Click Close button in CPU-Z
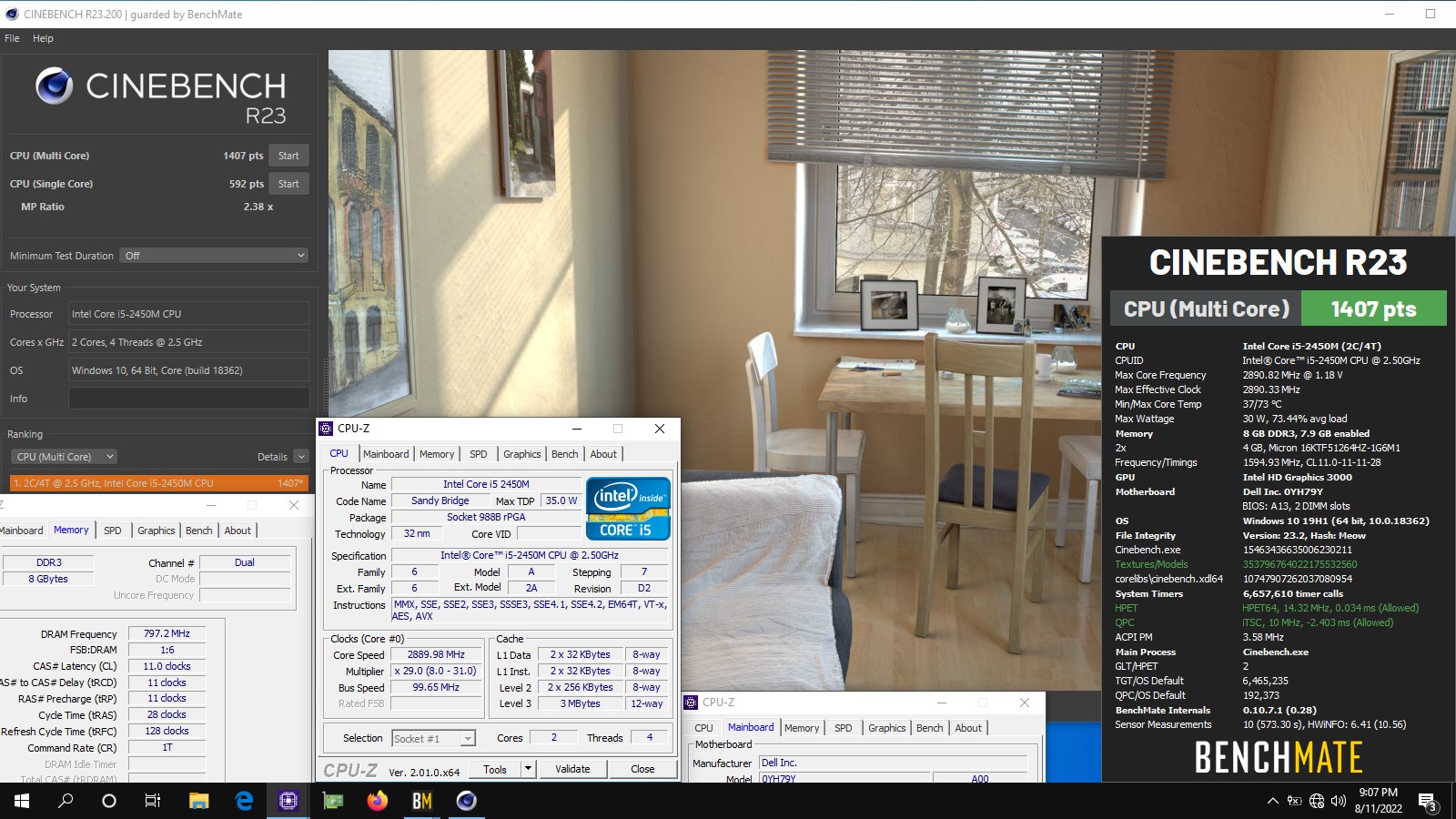This screenshot has width=1456, height=819. click(642, 769)
